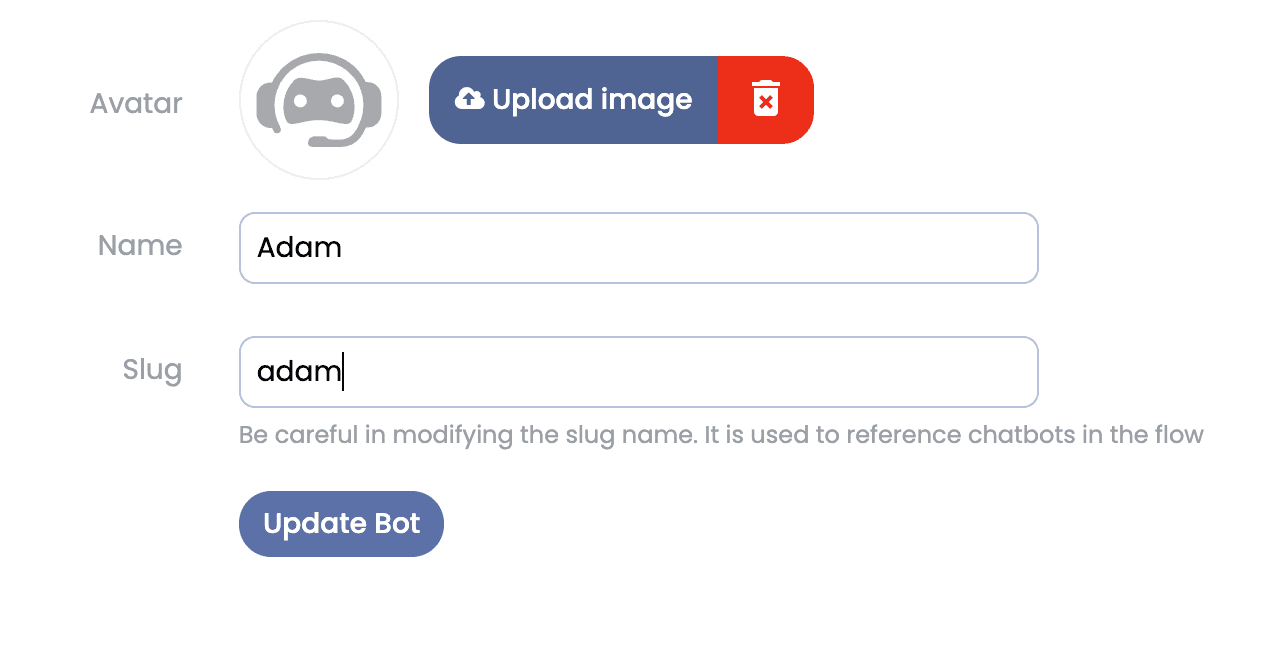
Task: Submit the form using Update Bot
Action: click(x=341, y=524)
